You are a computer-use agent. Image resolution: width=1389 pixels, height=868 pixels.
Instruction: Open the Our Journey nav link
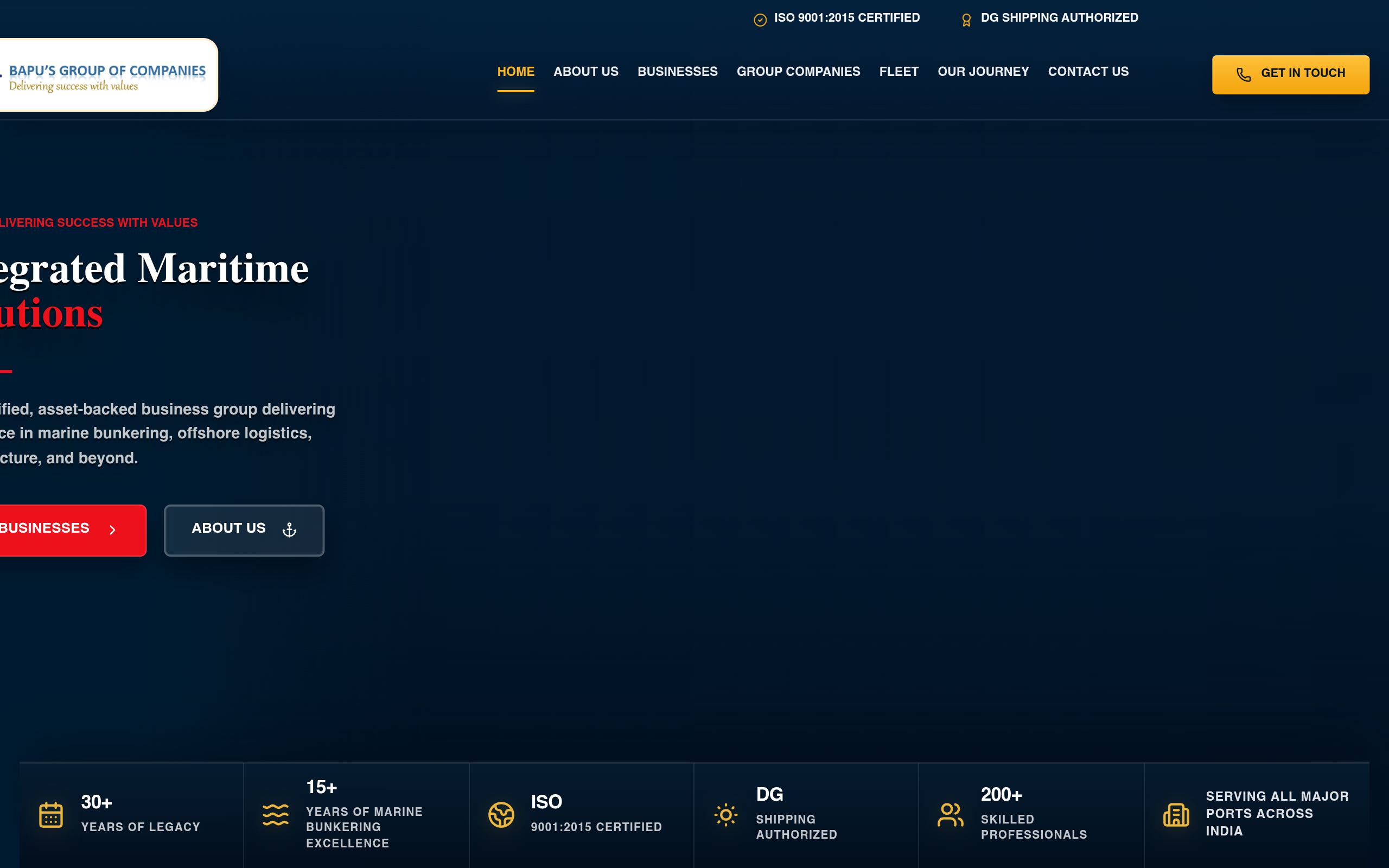click(x=983, y=72)
